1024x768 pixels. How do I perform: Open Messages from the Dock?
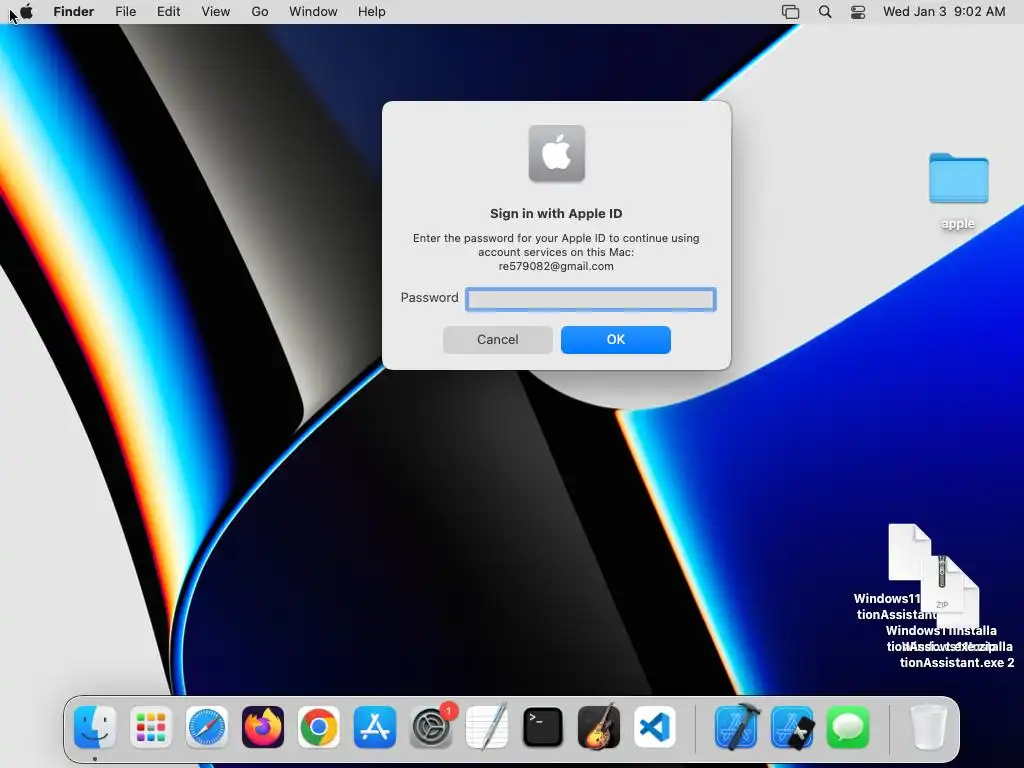(848, 727)
